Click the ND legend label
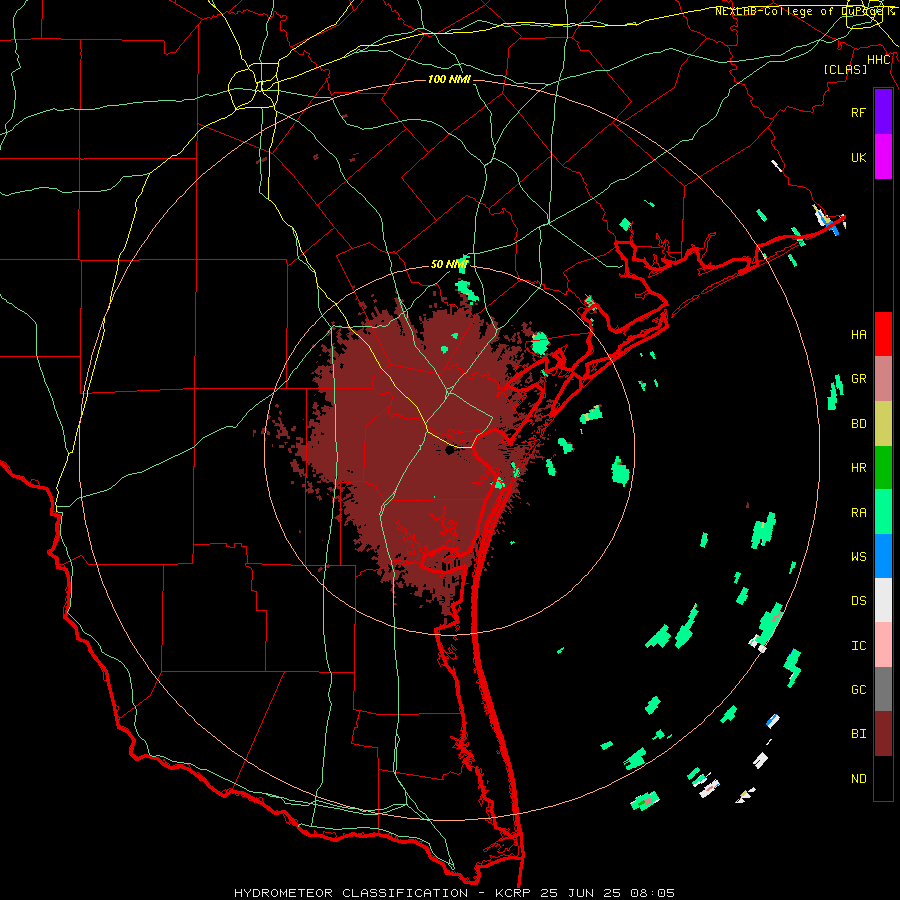This screenshot has height=900, width=900. (x=859, y=779)
